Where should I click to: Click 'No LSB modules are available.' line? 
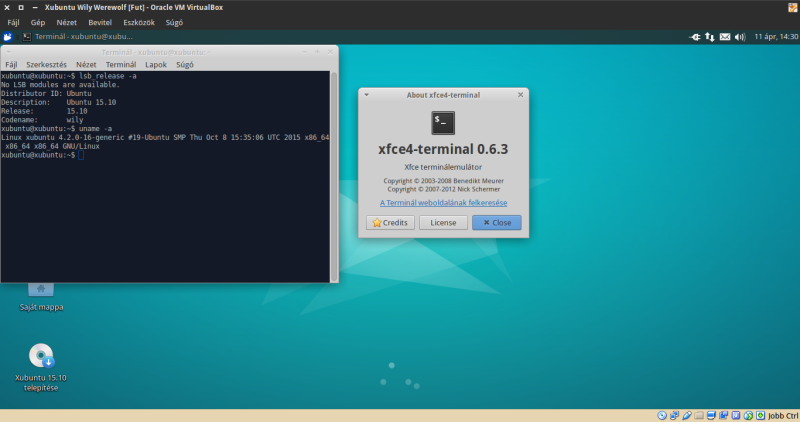point(60,85)
